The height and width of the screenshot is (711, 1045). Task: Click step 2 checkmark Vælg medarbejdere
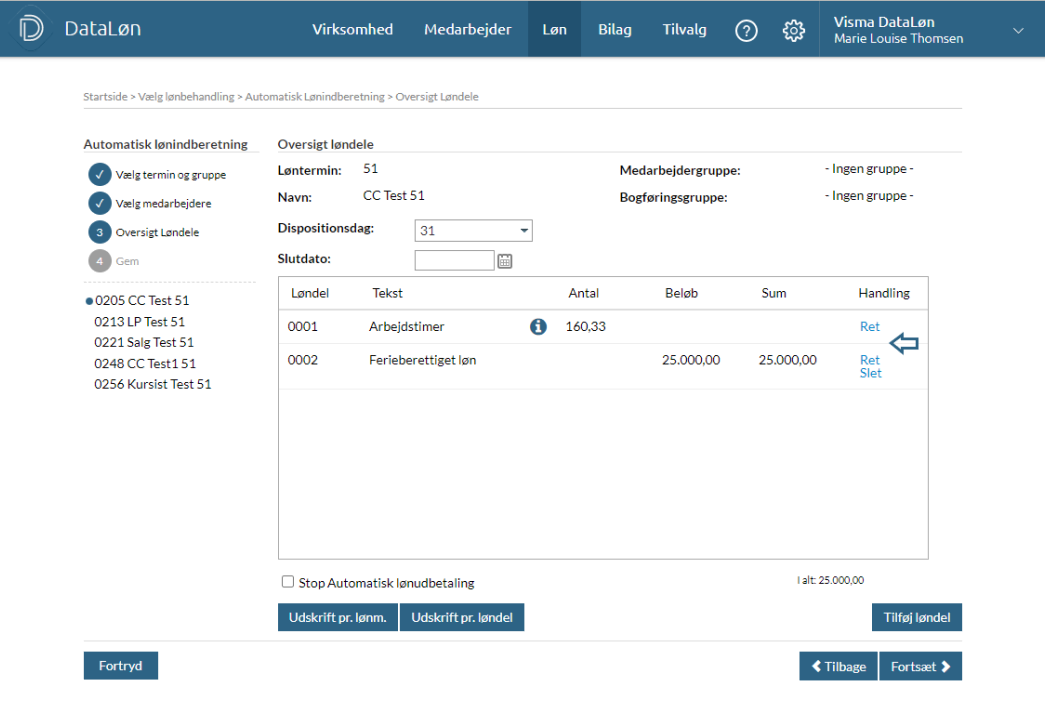click(x=99, y=203)
